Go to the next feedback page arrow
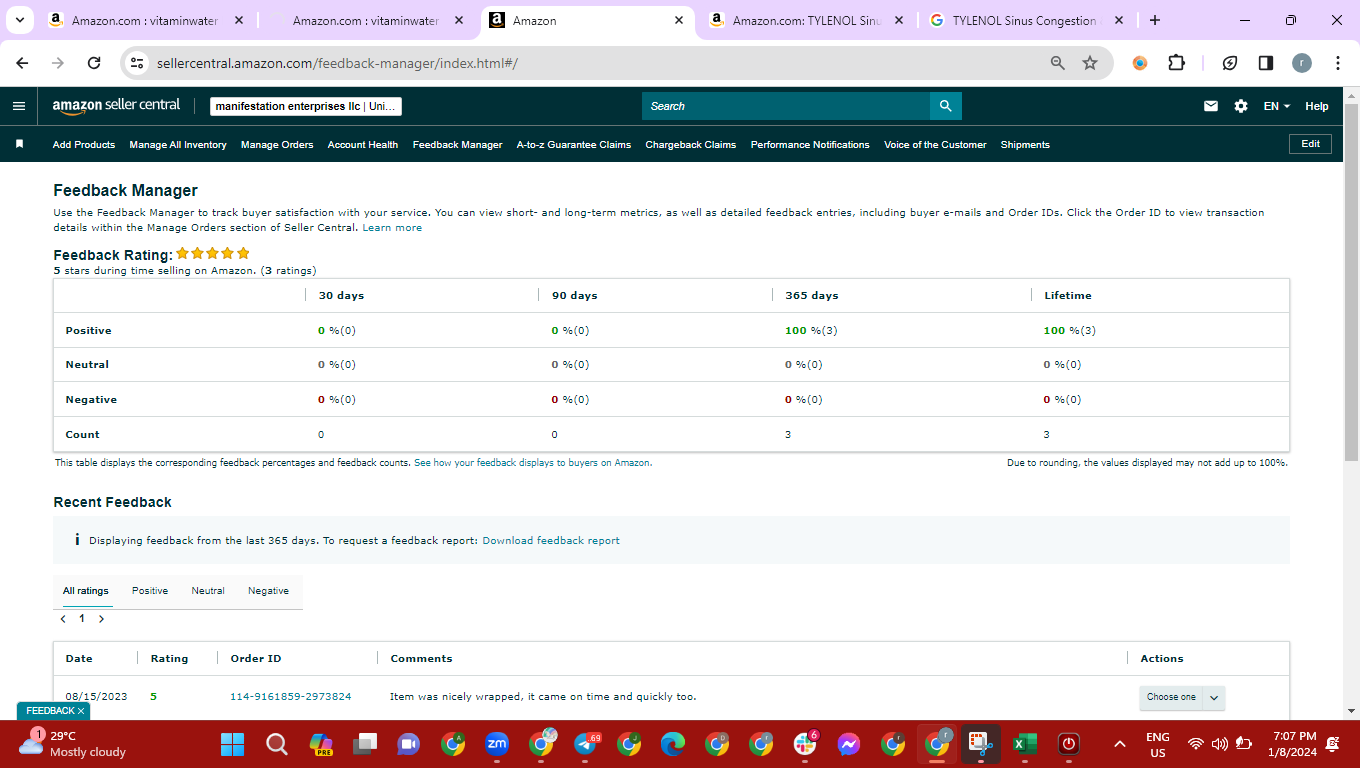 (x=101, y=619)
